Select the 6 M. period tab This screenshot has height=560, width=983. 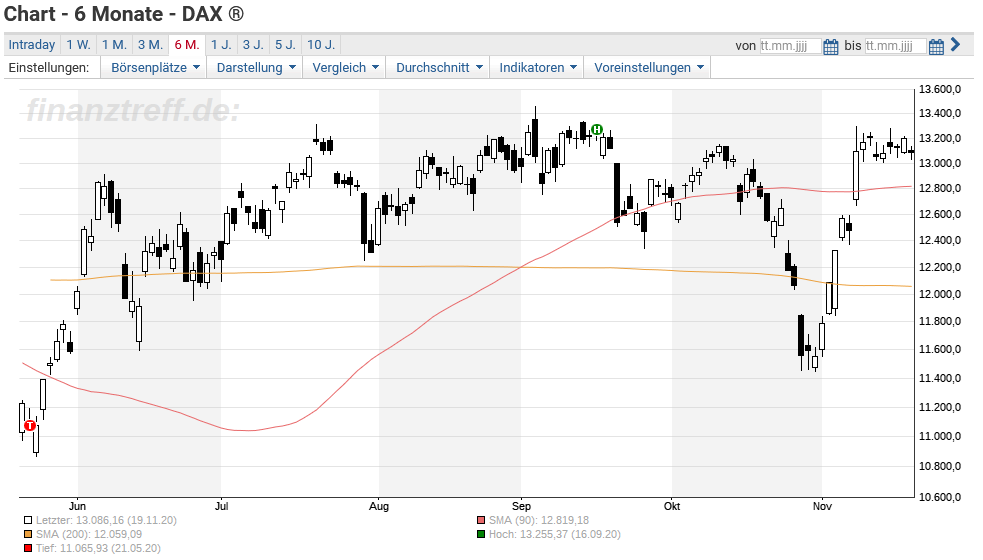187,45
